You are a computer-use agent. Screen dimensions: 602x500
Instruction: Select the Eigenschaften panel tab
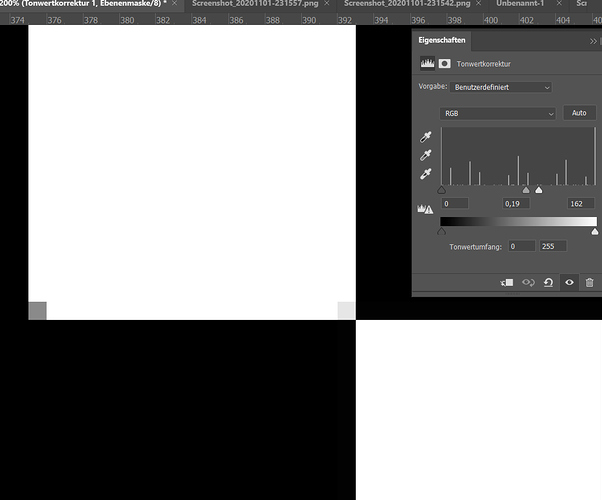[442, 40]
